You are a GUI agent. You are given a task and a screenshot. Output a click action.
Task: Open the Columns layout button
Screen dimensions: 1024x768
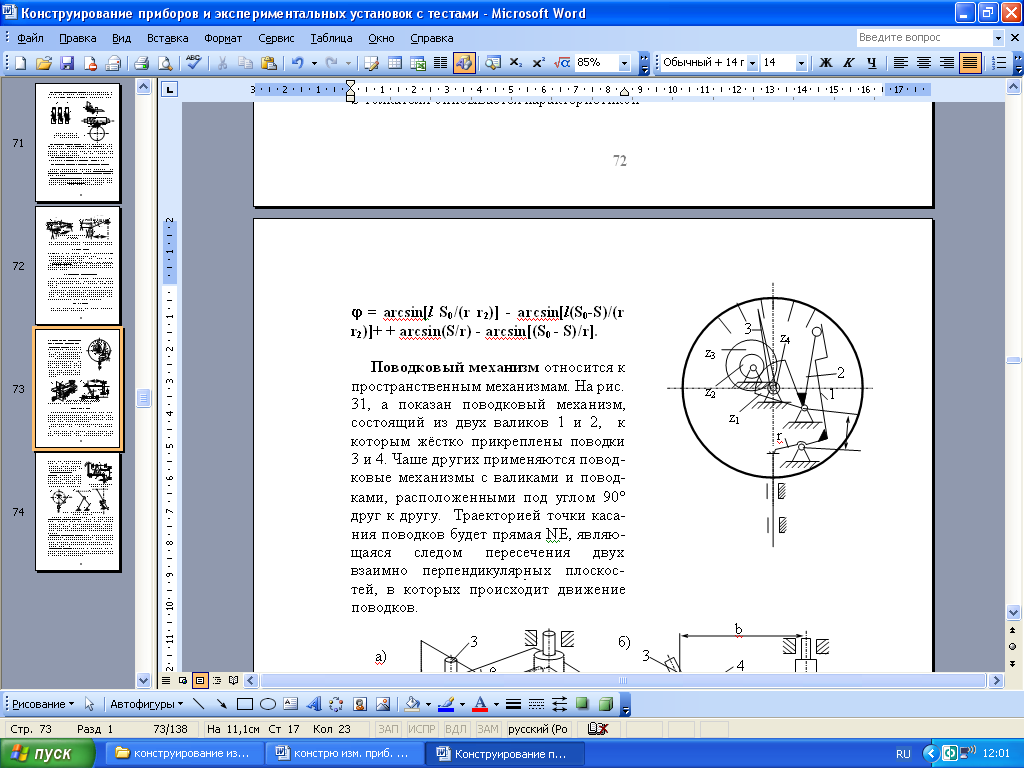coord(440,63)
